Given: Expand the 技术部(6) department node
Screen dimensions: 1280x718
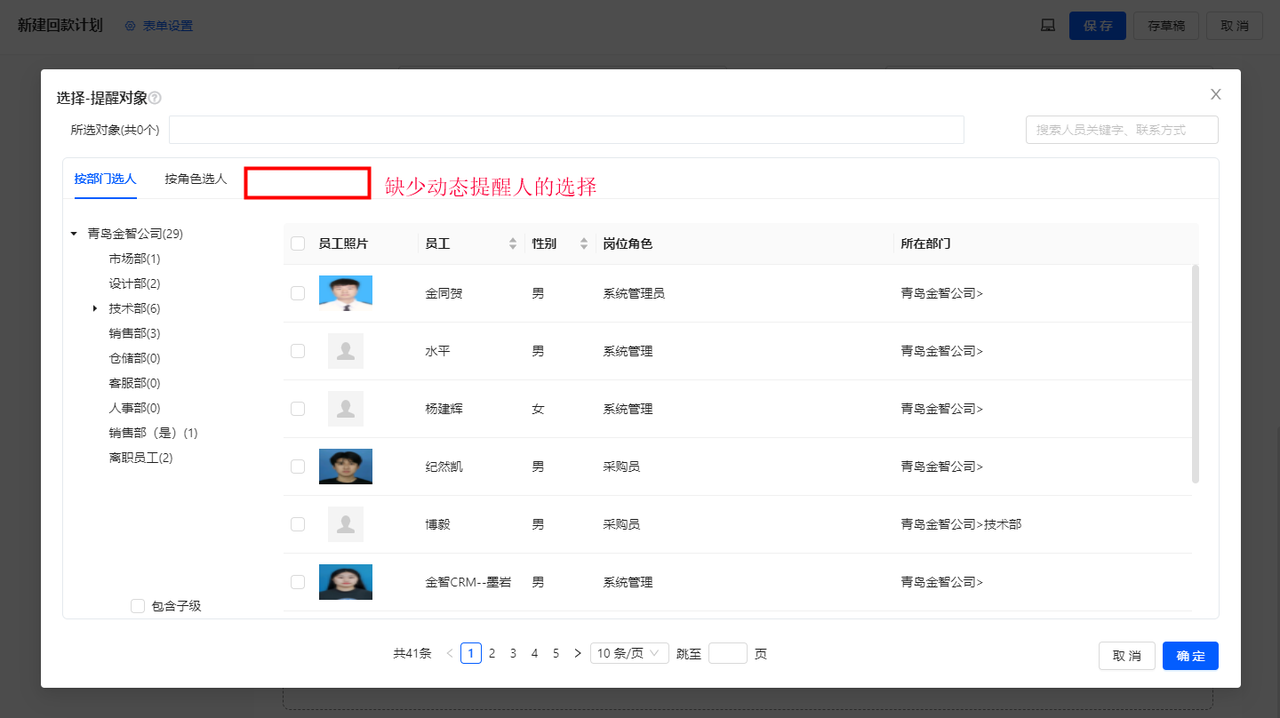Looking at the screenshot, I should (95, 308).
